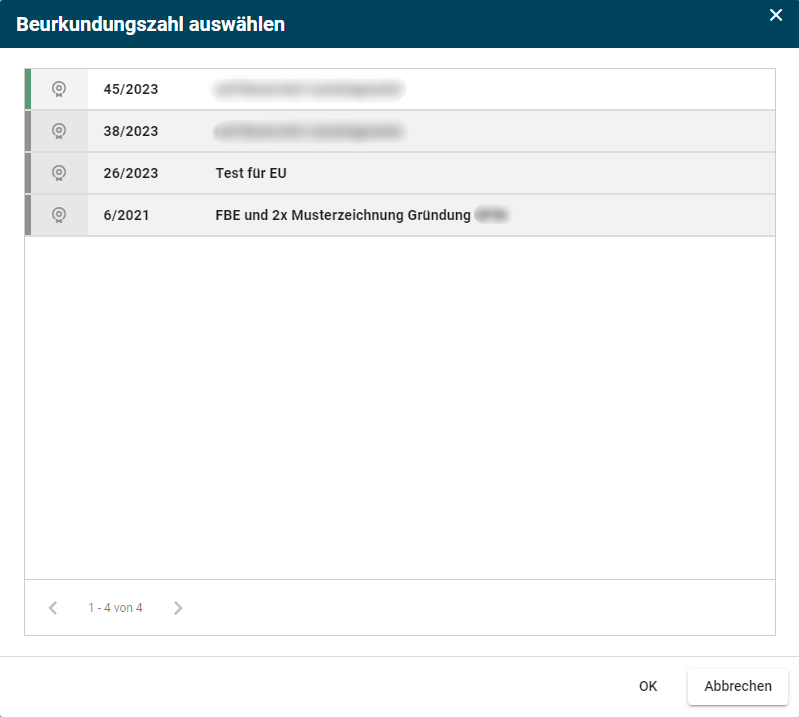The image size is (799, 717).
Task: Click the blurred description in row 45/2023
Action: pyautogui.click(x=308, y=90)
